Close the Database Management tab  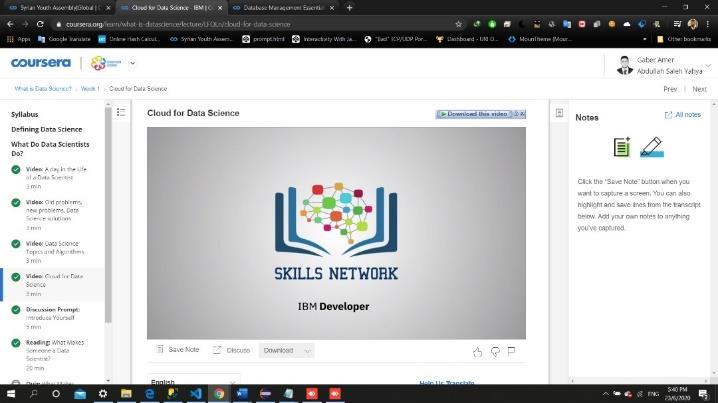pos(332,8)
